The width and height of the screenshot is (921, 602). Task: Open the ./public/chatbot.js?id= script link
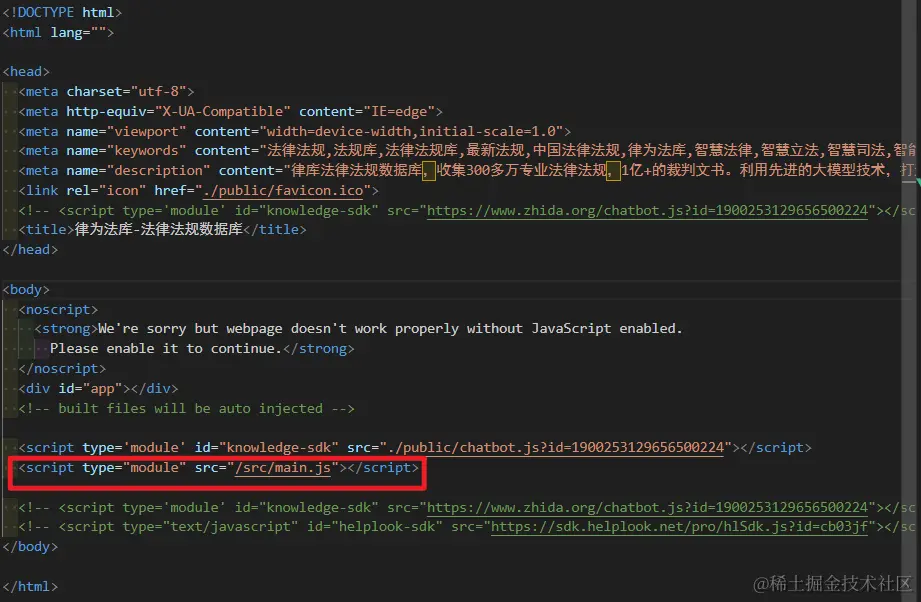point(556,448)
